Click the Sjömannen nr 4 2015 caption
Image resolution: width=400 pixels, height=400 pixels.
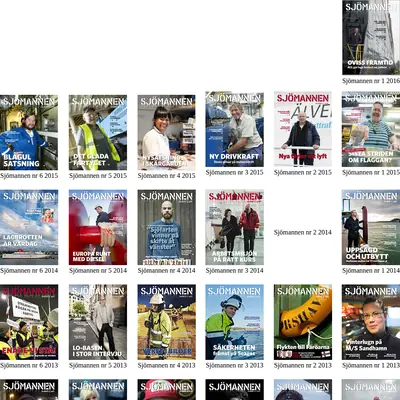click(x=167, y=175)
